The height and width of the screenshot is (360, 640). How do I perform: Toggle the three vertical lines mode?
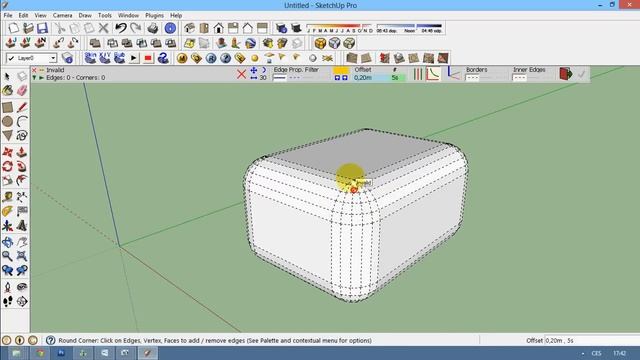418,74
